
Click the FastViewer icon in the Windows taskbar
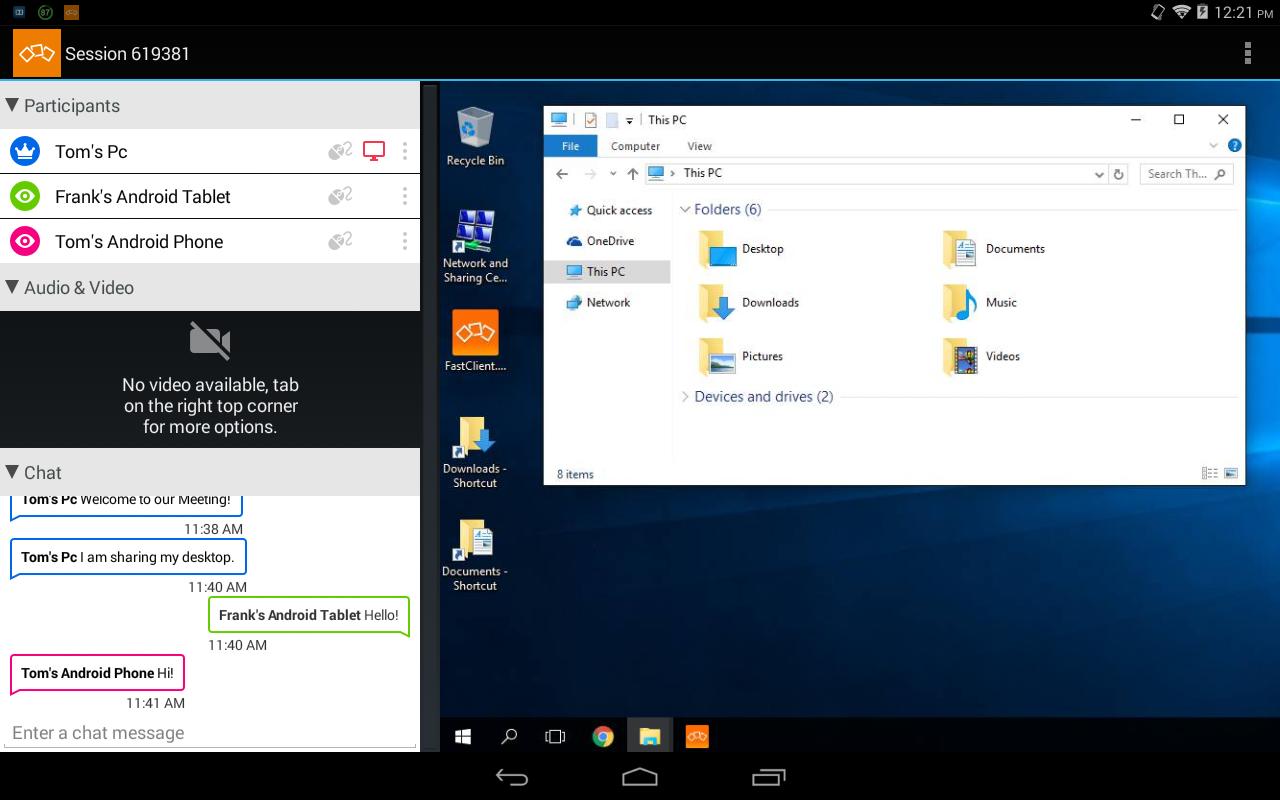[697, 737]
